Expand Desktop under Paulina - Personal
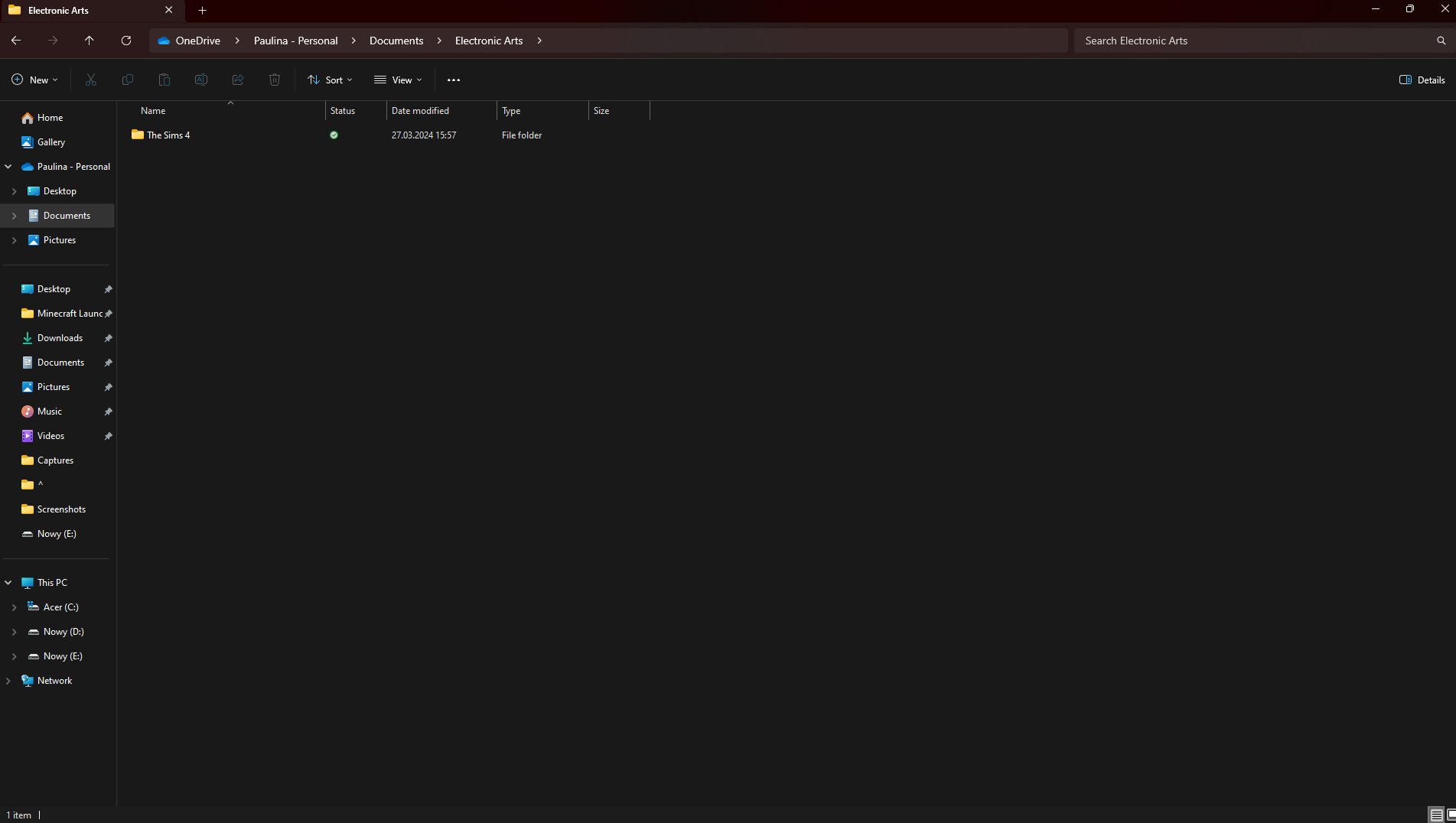1456x823 pixels. [x=14, y=191]
